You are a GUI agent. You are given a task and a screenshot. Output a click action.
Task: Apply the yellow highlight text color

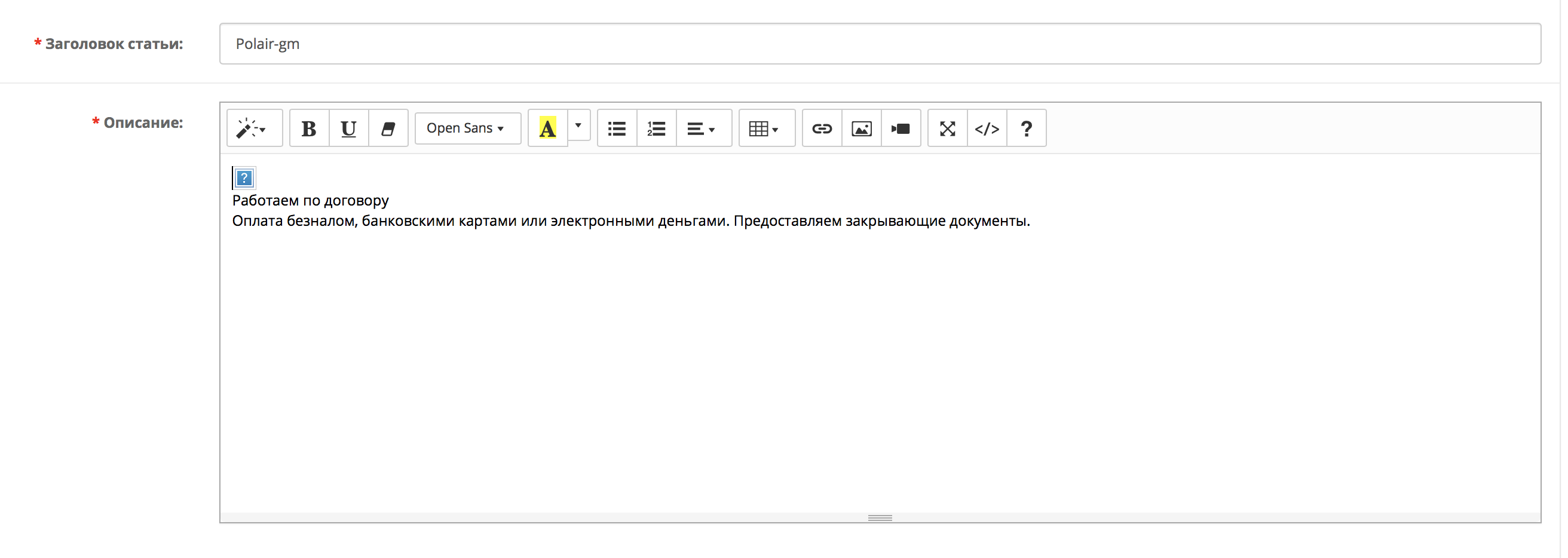[547, 128]
